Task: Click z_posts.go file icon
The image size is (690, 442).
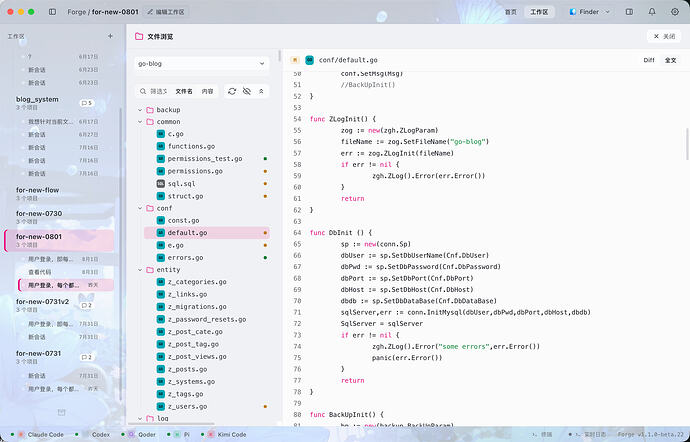Action: (161, 369)
